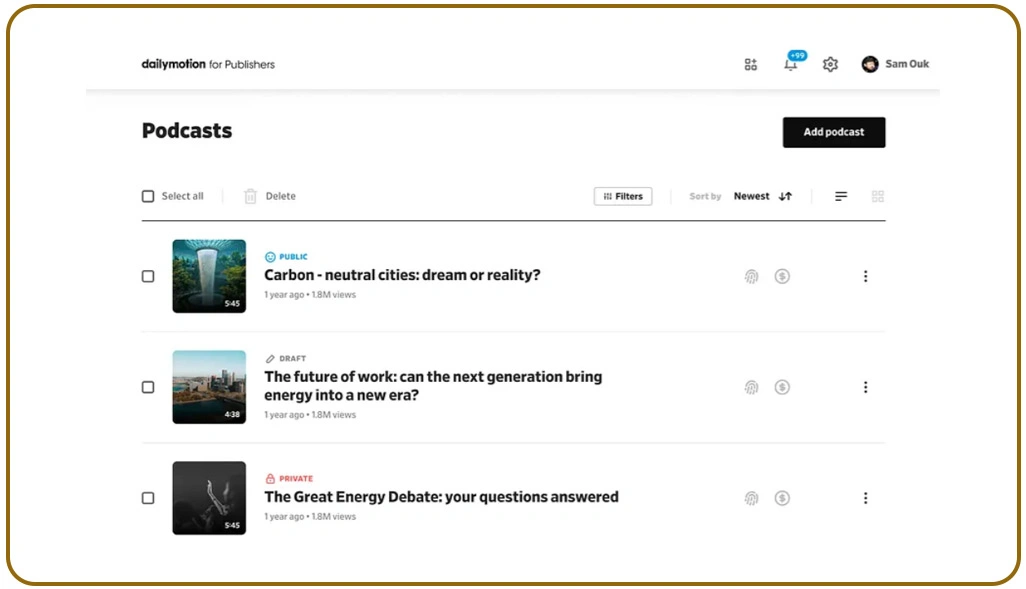Check the checkbox for the Great Energy Debate podcast
Screen dimensions: 1026x589
pyautogui.click(x=148, y=497)
